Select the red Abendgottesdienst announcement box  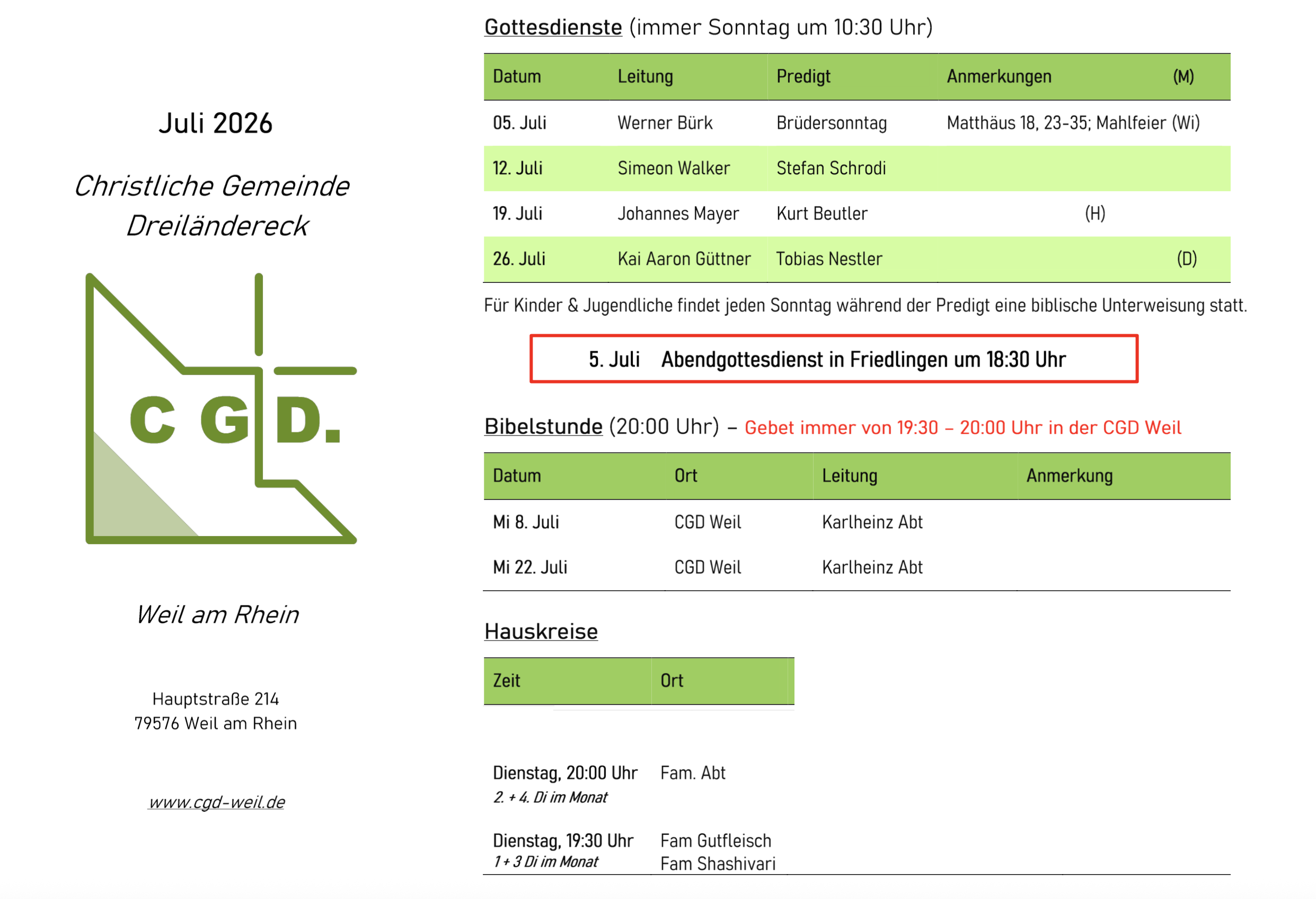pos(834,359)
